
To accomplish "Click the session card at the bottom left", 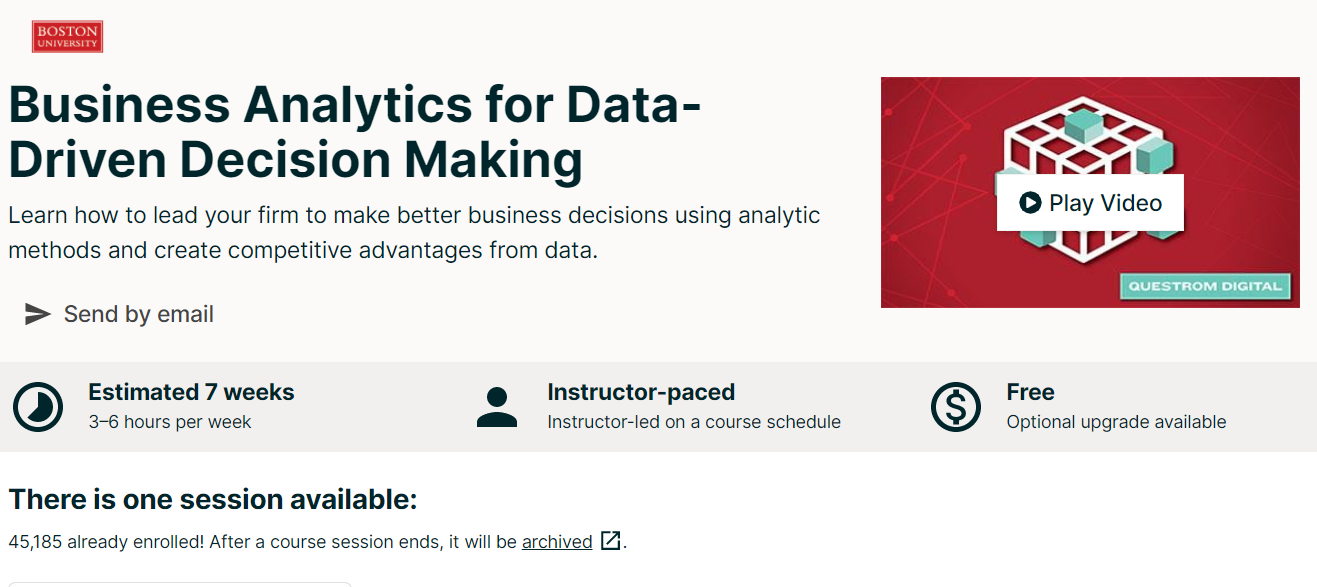I will (x=178, y=583).
